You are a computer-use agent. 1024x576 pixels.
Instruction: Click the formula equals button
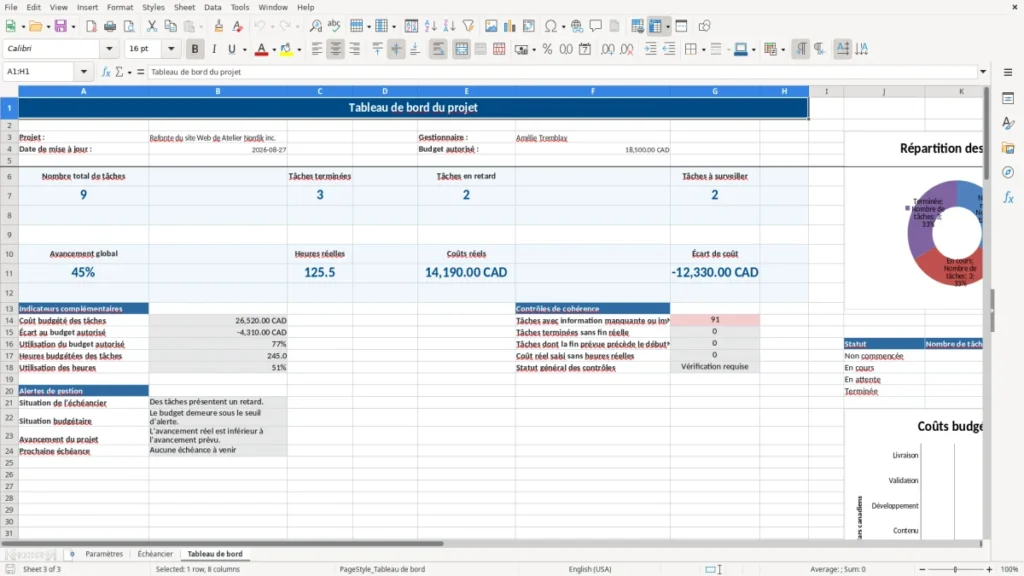coord(140,72)
